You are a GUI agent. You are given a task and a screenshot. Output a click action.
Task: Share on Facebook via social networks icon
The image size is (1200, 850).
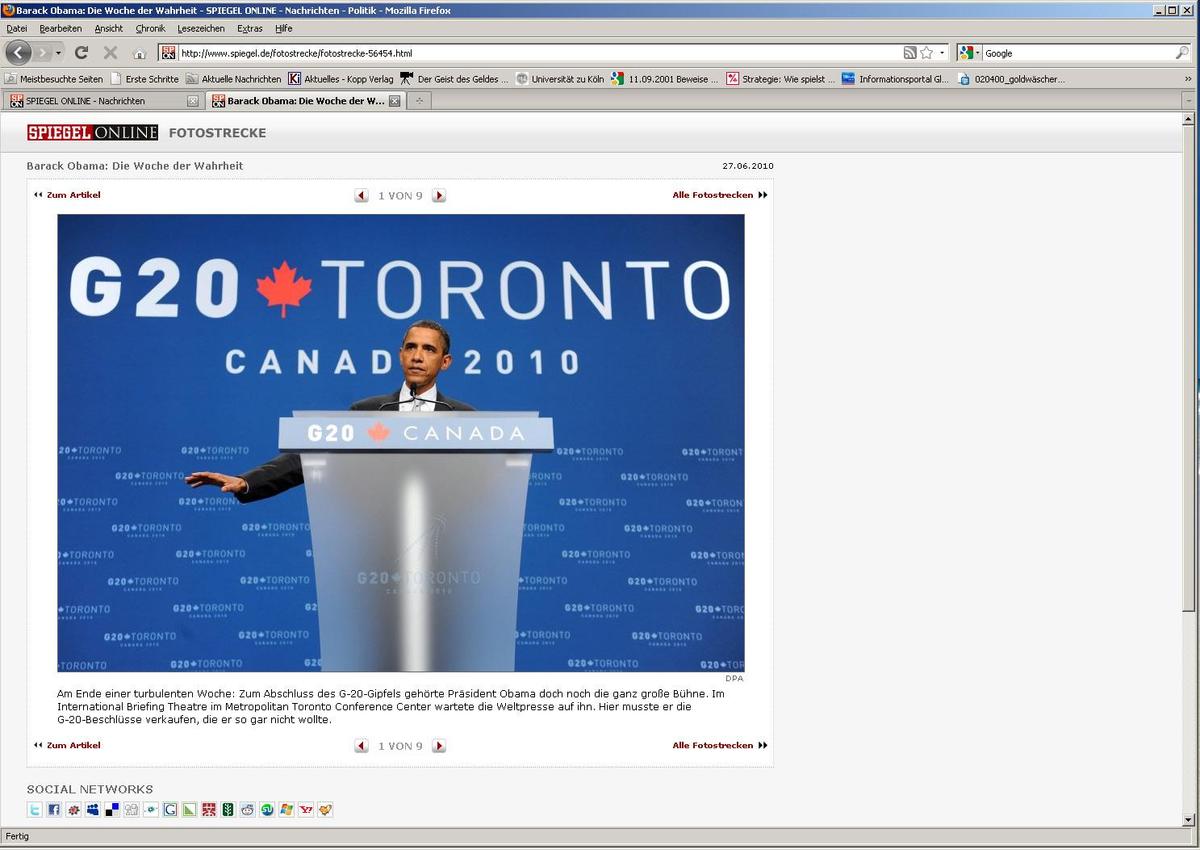click(54, 810)
